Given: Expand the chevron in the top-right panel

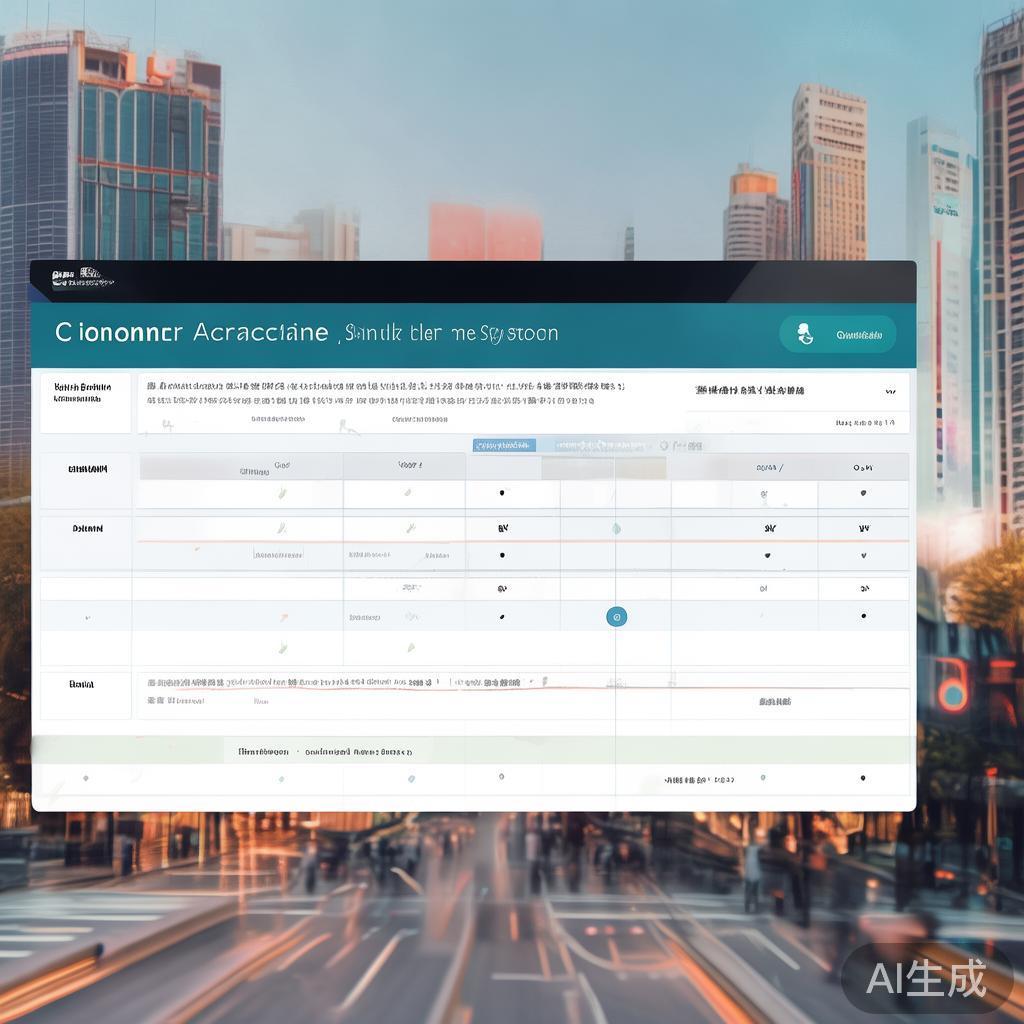Looking at the screenshot, I should pyautogui.click(x=889, y=391).
